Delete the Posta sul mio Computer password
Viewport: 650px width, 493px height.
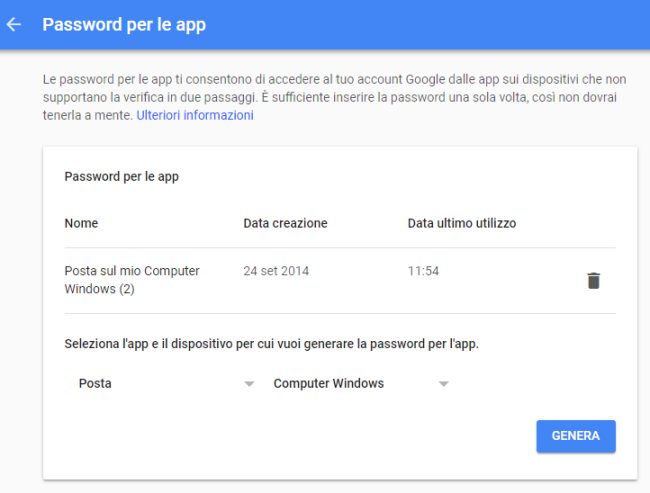(594, 281)
